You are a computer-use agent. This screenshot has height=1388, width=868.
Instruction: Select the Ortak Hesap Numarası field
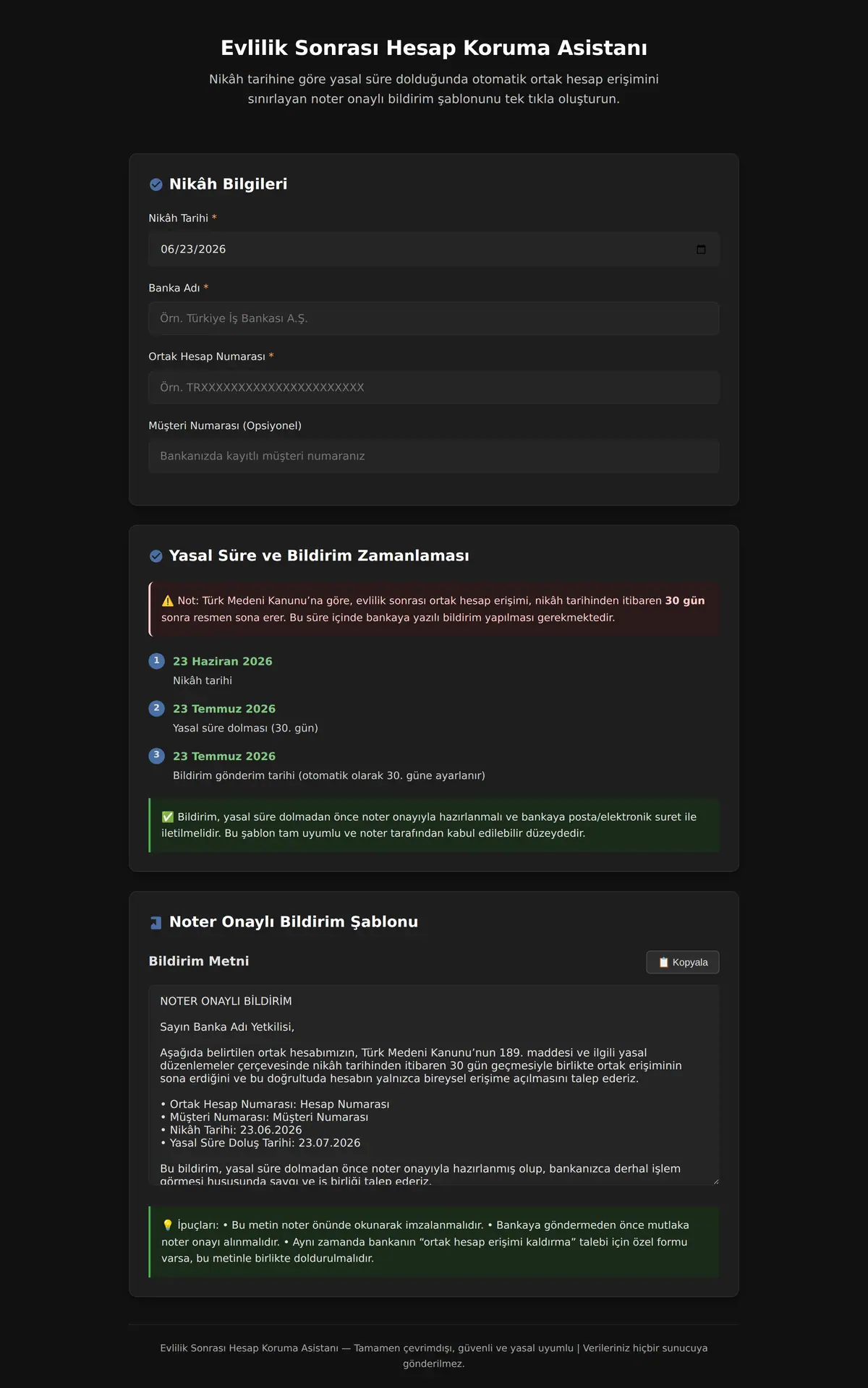[x=434, y=388]
